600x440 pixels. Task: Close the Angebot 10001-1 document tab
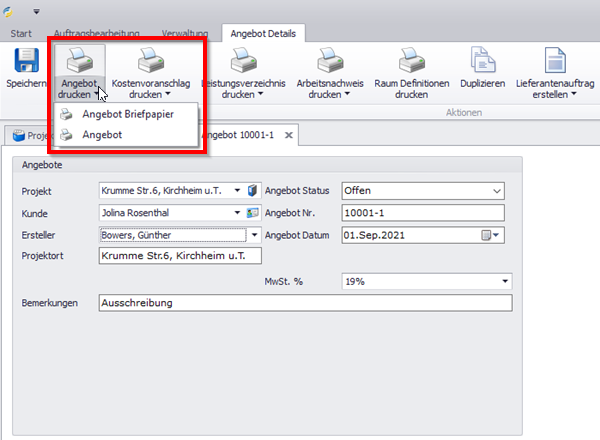288,134
